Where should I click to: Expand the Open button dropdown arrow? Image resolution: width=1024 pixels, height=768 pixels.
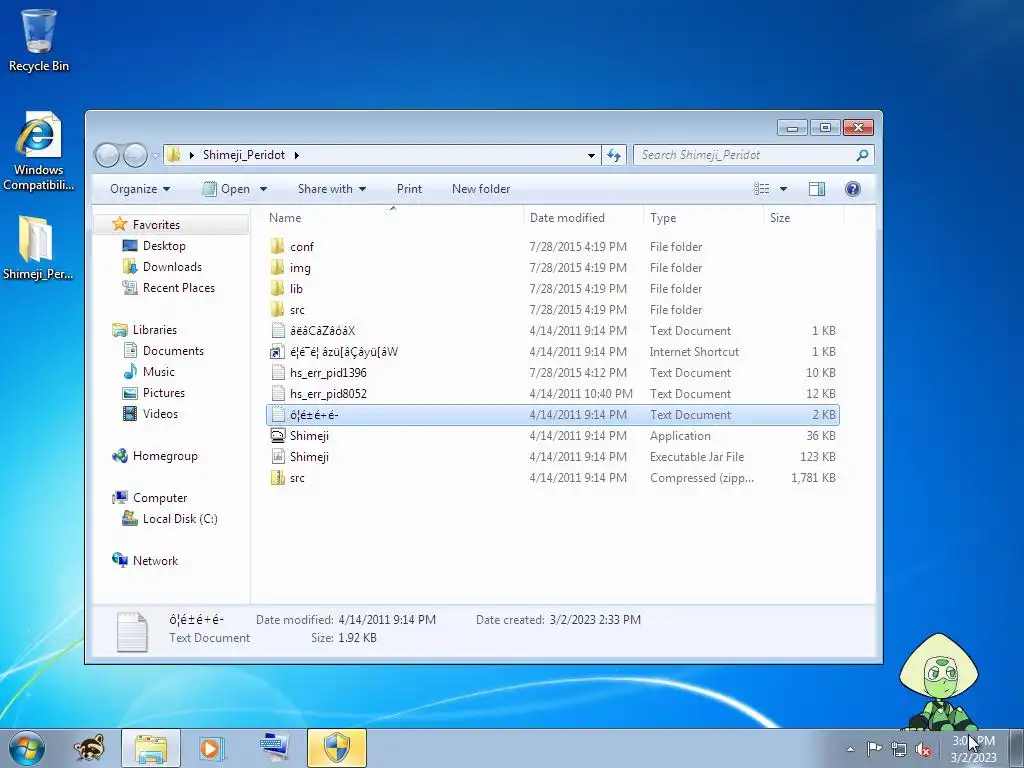pyautogui.click(x=263, y=189)
